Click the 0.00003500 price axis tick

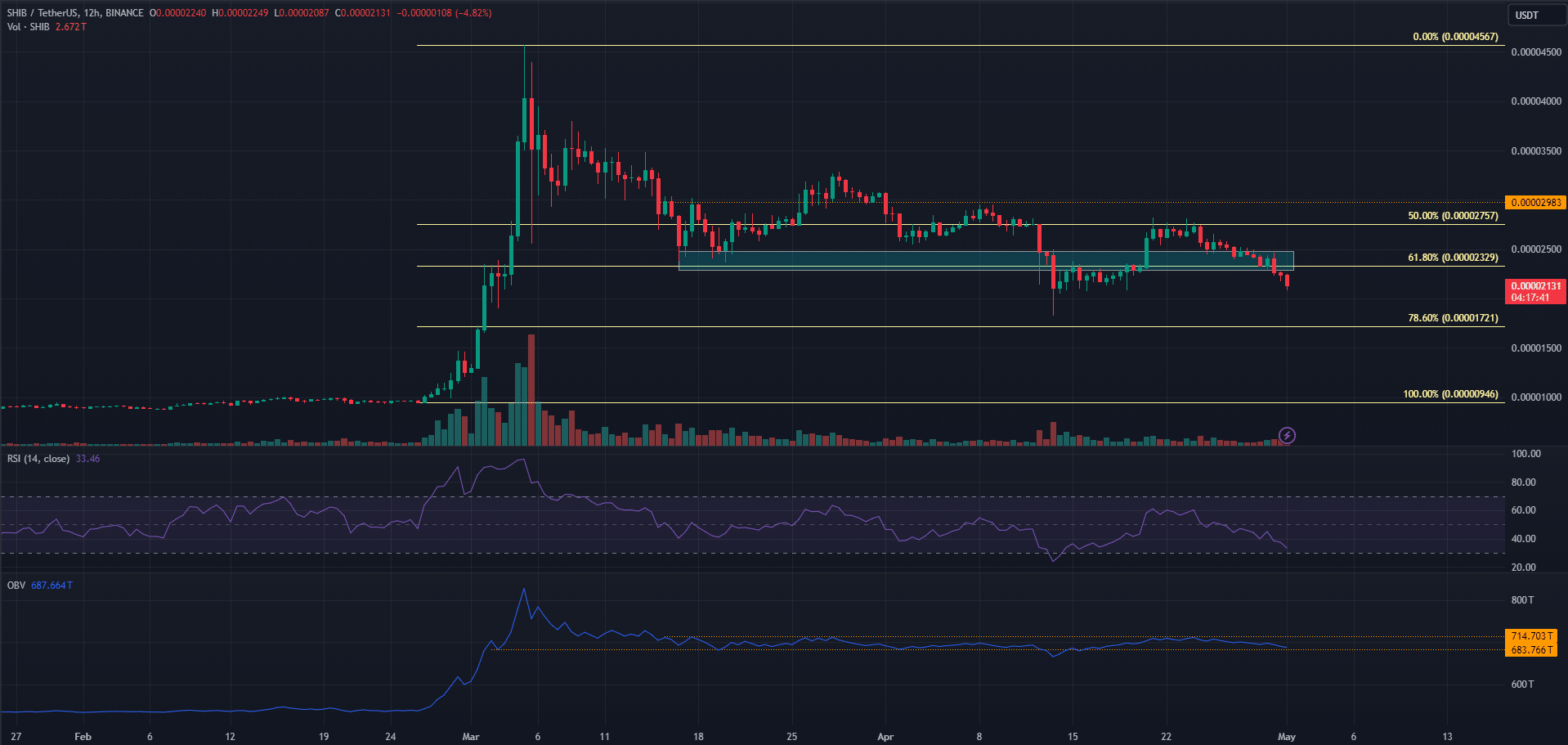click(1536, 151)
